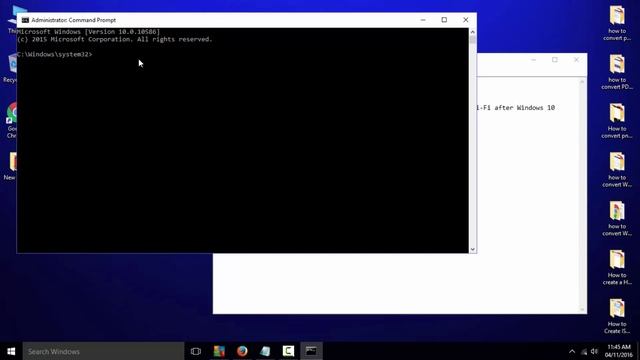Click 'after Windows 10' text in Notepad
Image resolution: width=640 pixels, height=360 pixels.
coord(524,108)
